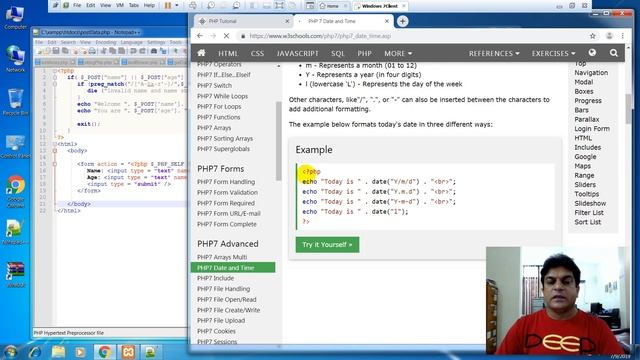The width and height of the screenshot is (640, 360).
Task: Open dropdown arrow beside VM pause button
Action: pyautogui.click(x=177, y=6)
